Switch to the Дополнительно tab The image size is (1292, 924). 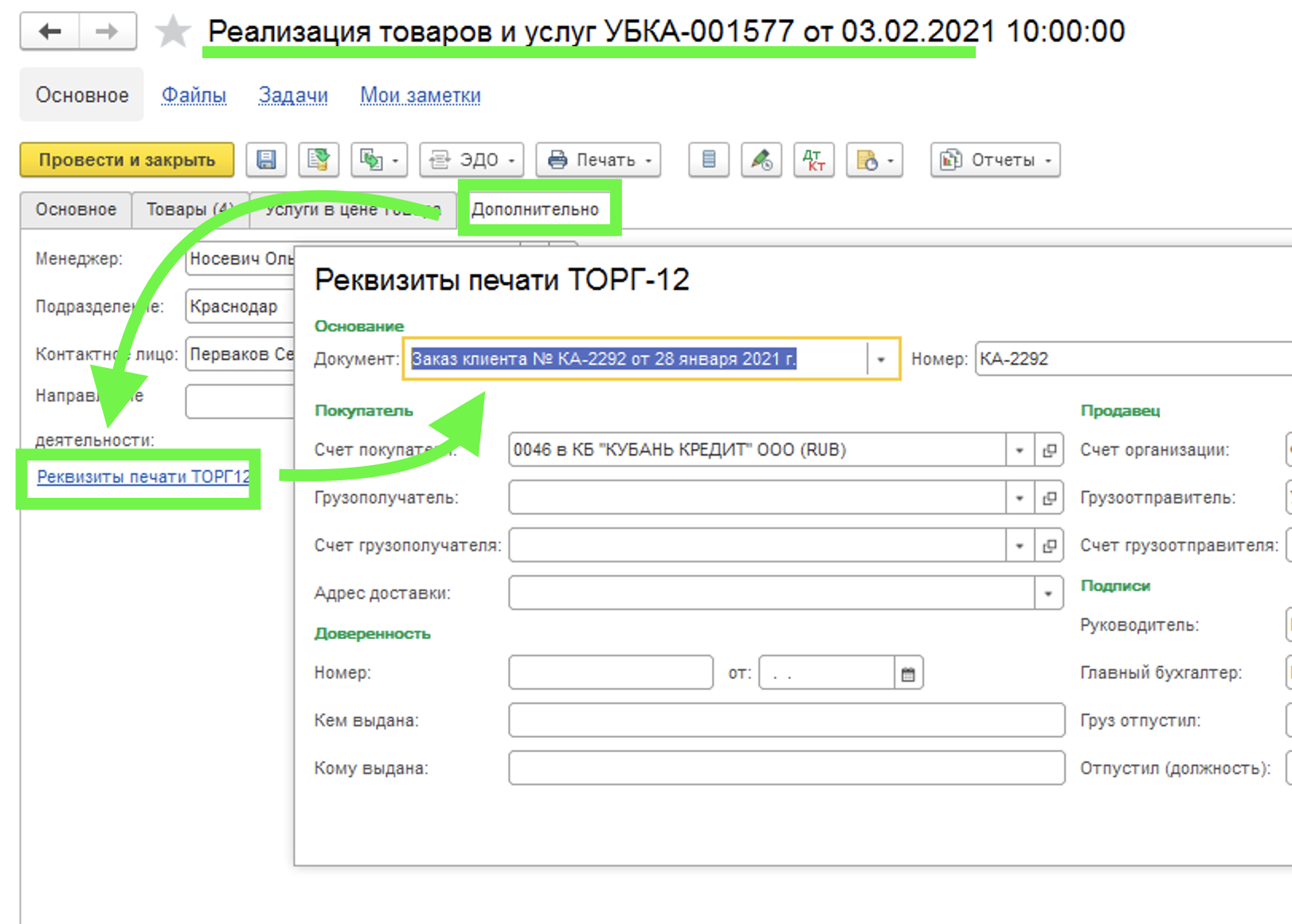tap(535, 209)
